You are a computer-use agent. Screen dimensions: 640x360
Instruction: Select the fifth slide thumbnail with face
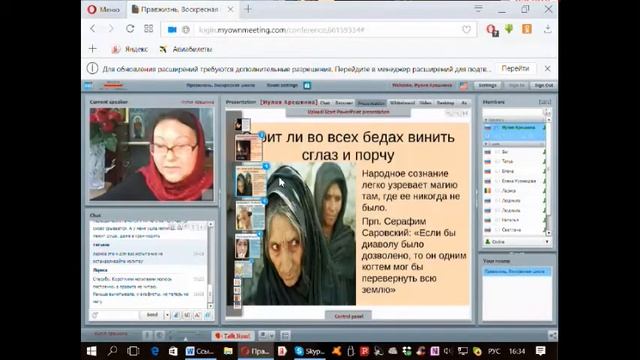pyautogui.click(x=247, y=246)
